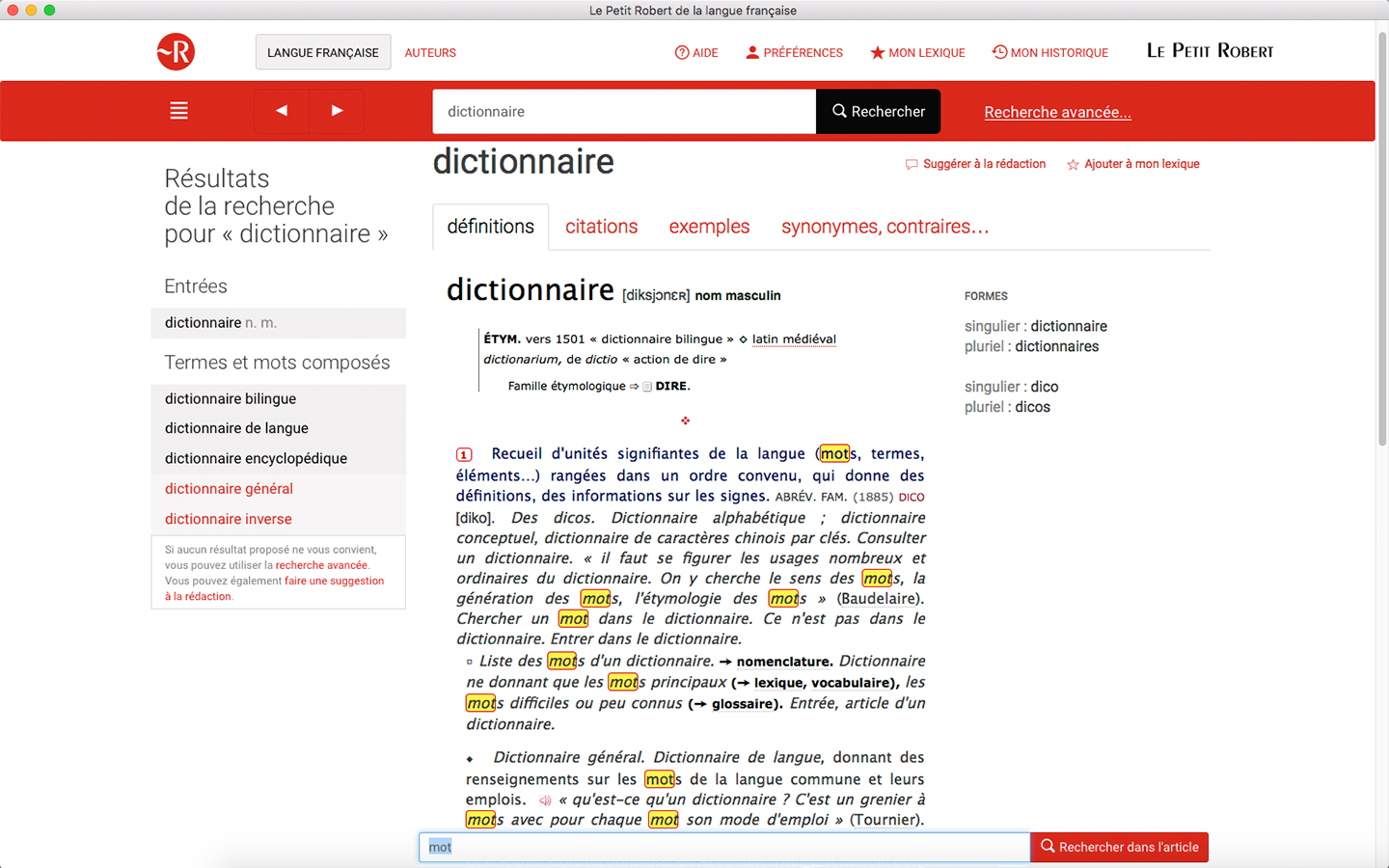Select entry dictionnaire n. m.
Screen dimensions: 1389x868
(279, 323)
